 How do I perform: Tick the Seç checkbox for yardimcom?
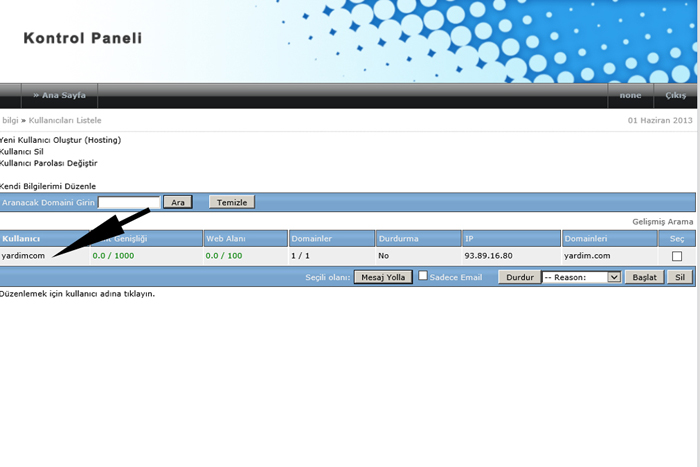tap(677, 257)
